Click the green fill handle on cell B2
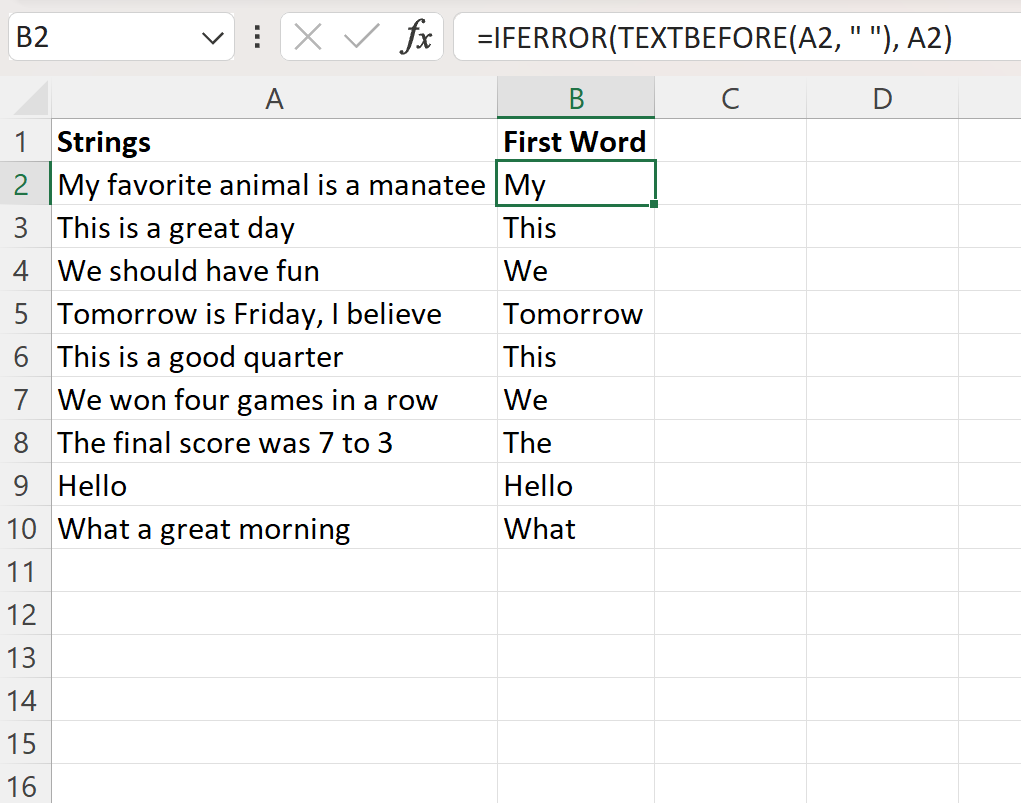The height and width of the screenshot is (803, 1021). (x=654, y=204)
